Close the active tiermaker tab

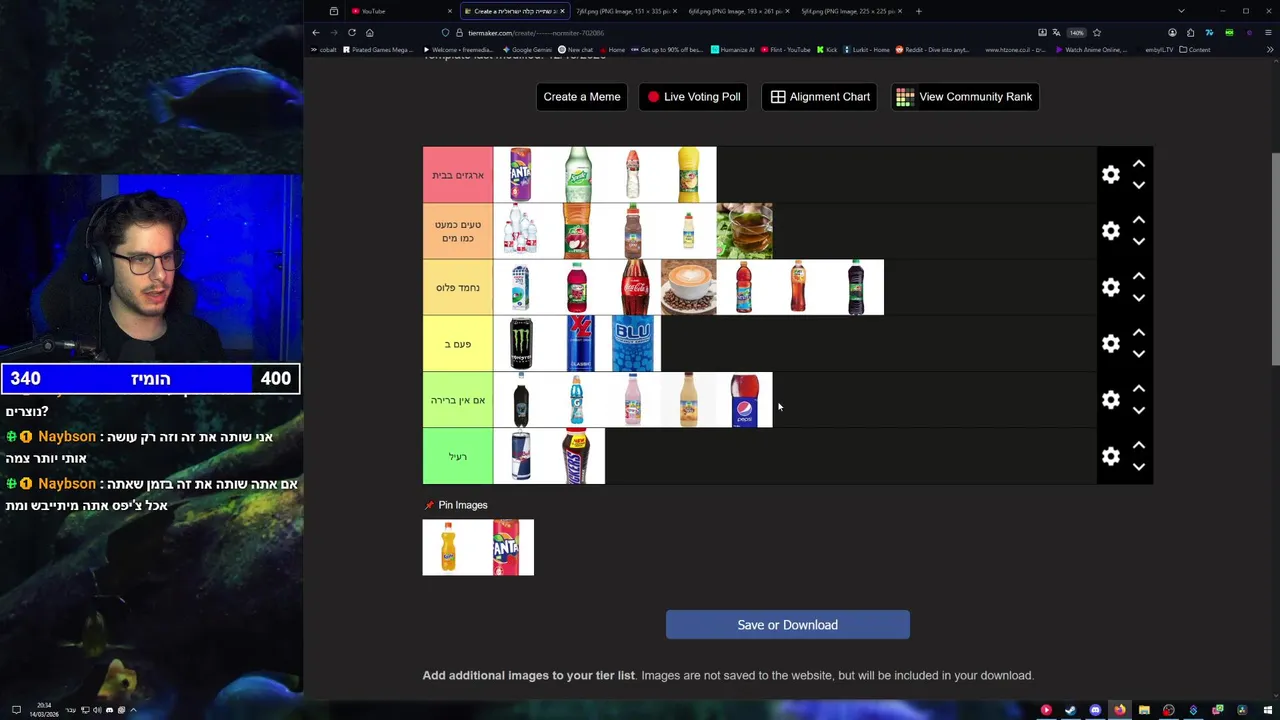pos(562,11)
